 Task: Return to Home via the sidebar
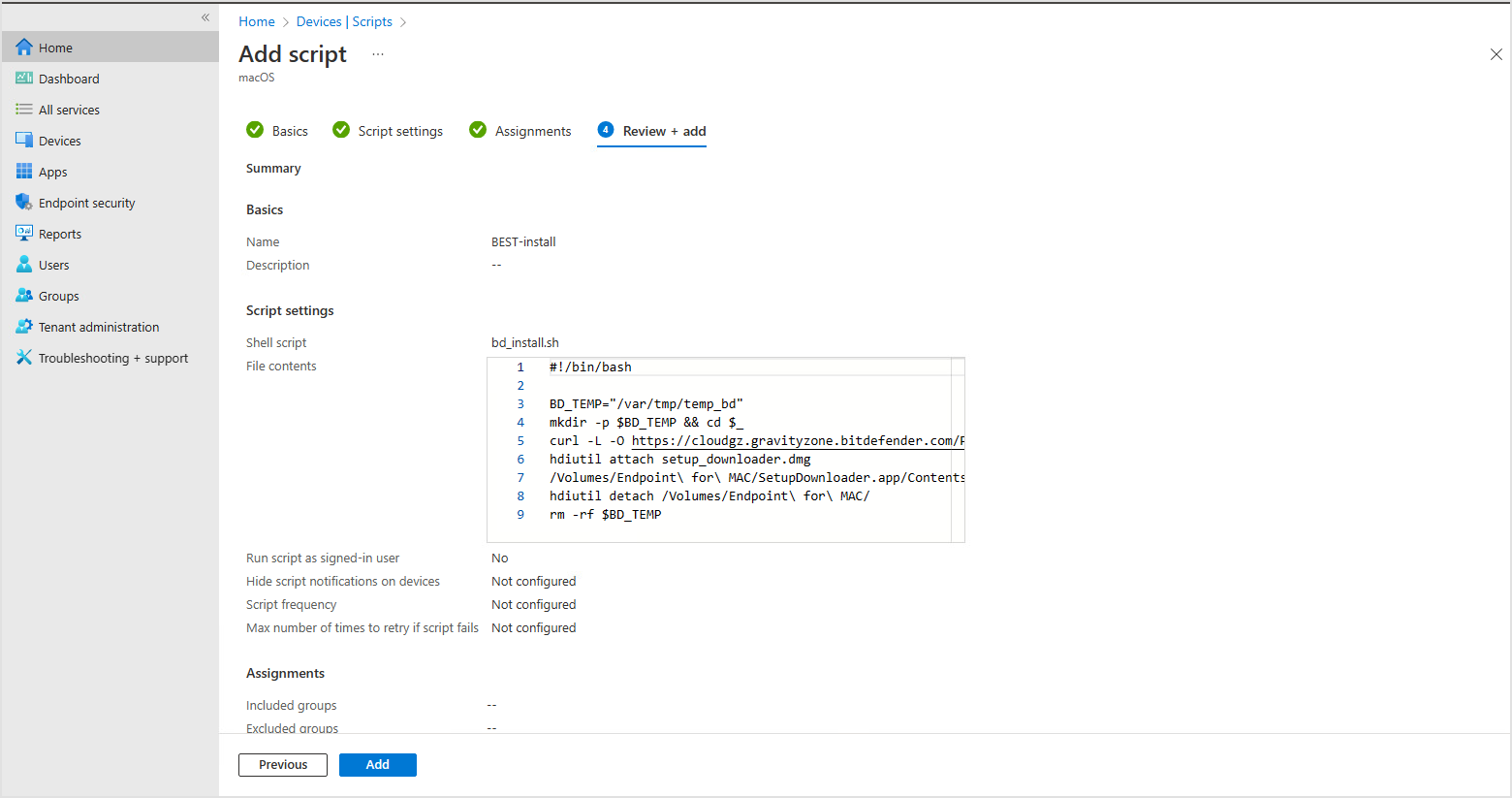coord(56,47)
